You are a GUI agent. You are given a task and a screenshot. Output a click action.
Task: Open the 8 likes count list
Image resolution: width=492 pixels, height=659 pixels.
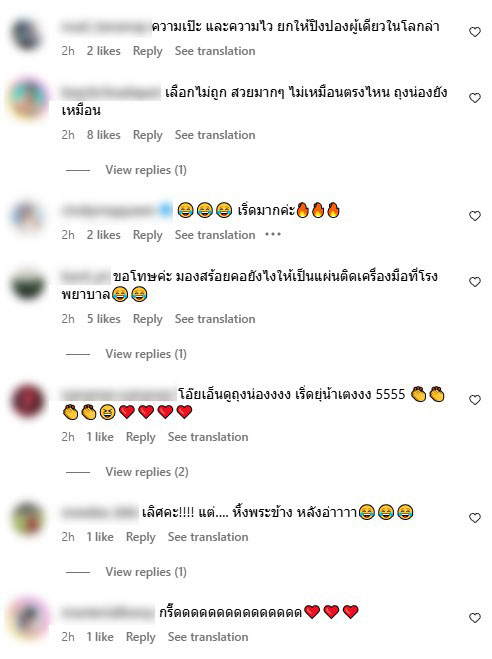click(104, 135)
